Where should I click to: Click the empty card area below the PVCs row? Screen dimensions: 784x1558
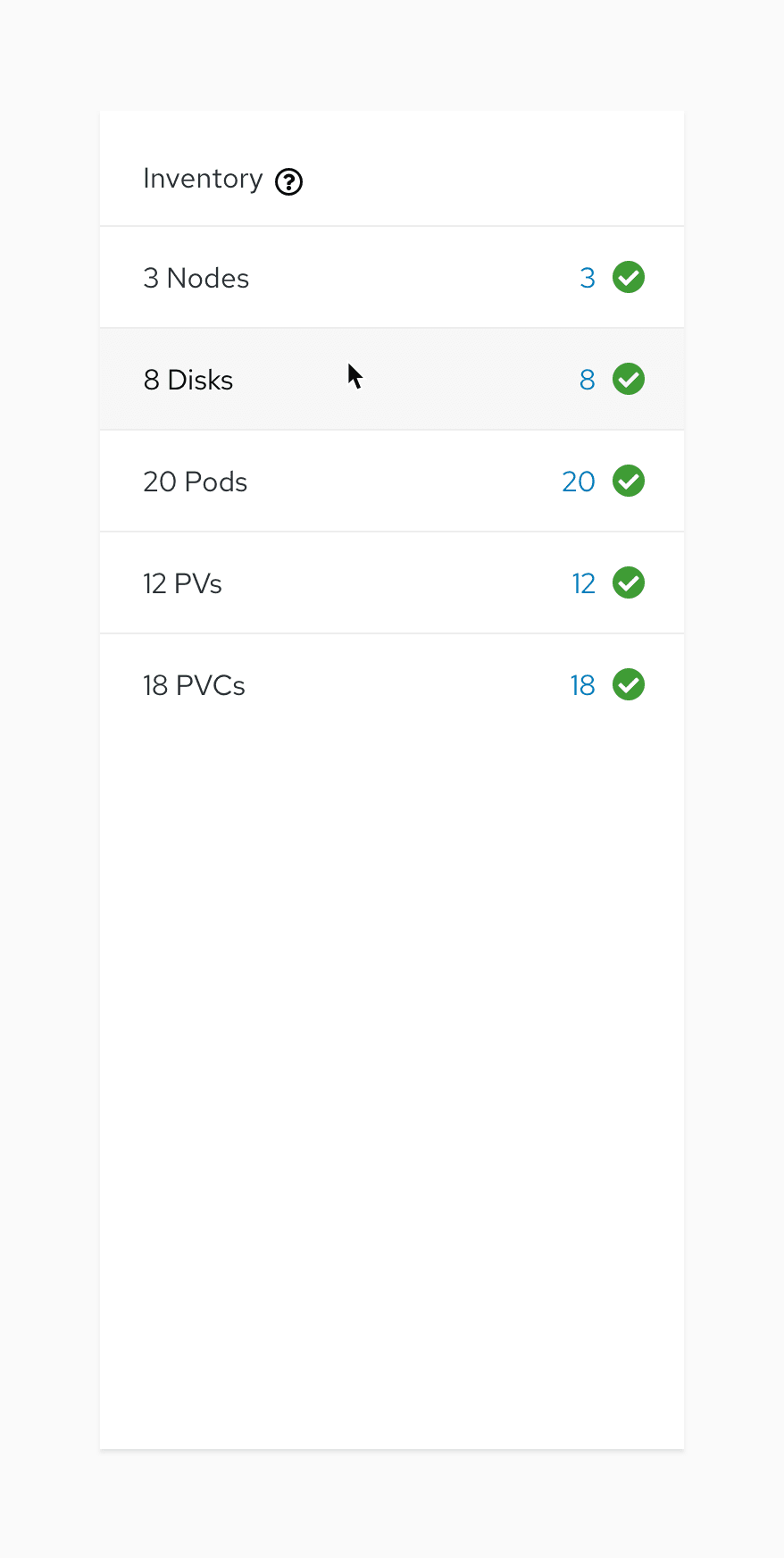coord(391,1072)
